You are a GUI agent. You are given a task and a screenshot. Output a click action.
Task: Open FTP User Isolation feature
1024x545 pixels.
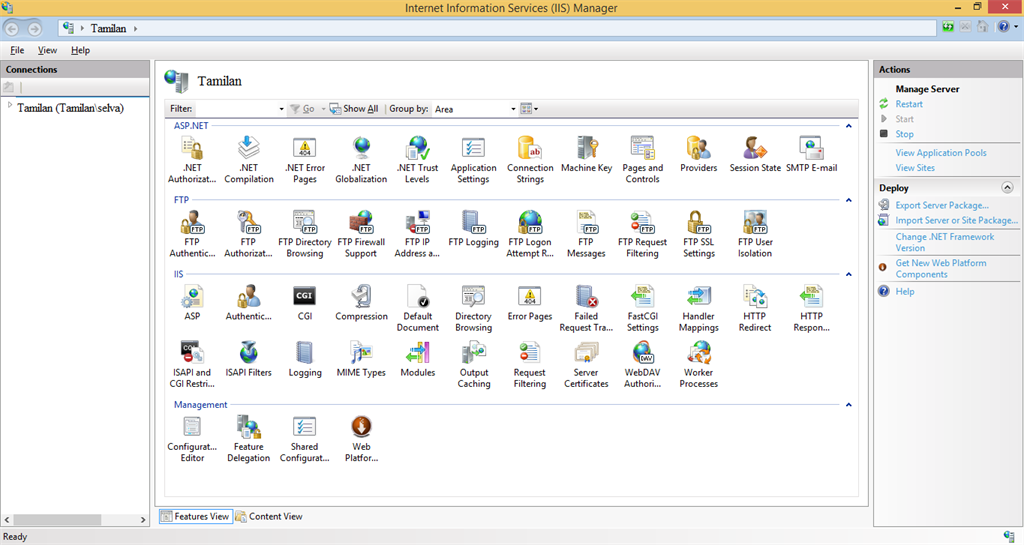755,234
